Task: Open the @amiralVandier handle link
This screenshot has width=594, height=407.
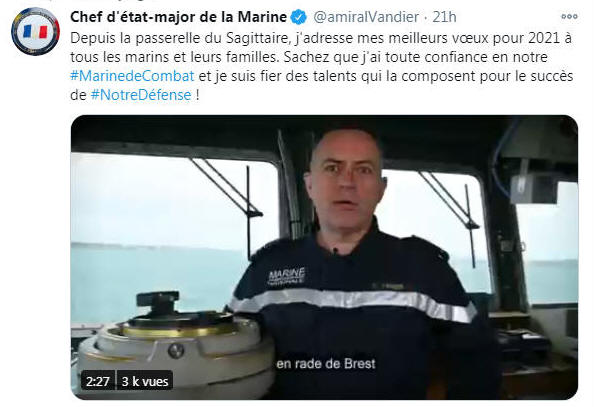Action: [366, 17]
